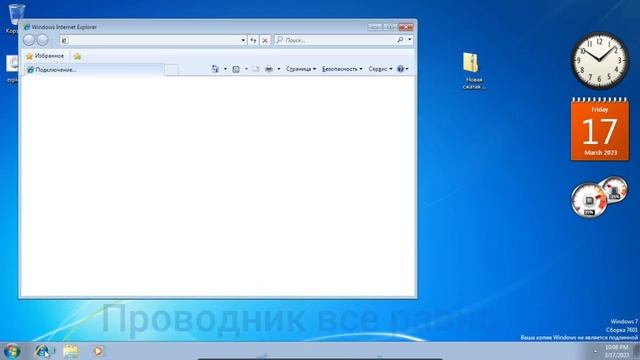640x360 pixels.
Task: Click the taskbar clock showing 10:08 PM
Action: pyautogui.click(x=617, y=351)
